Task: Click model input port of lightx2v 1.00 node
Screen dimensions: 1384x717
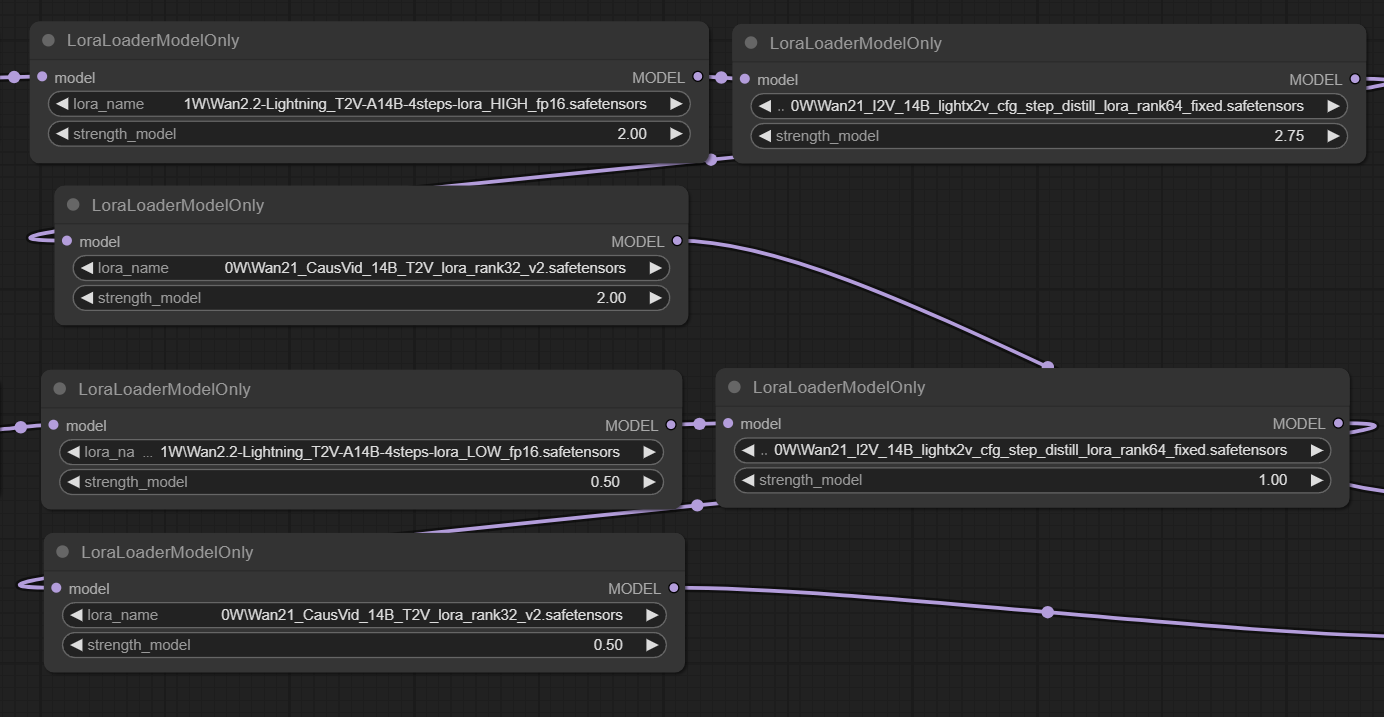Action: pos(728,423)
